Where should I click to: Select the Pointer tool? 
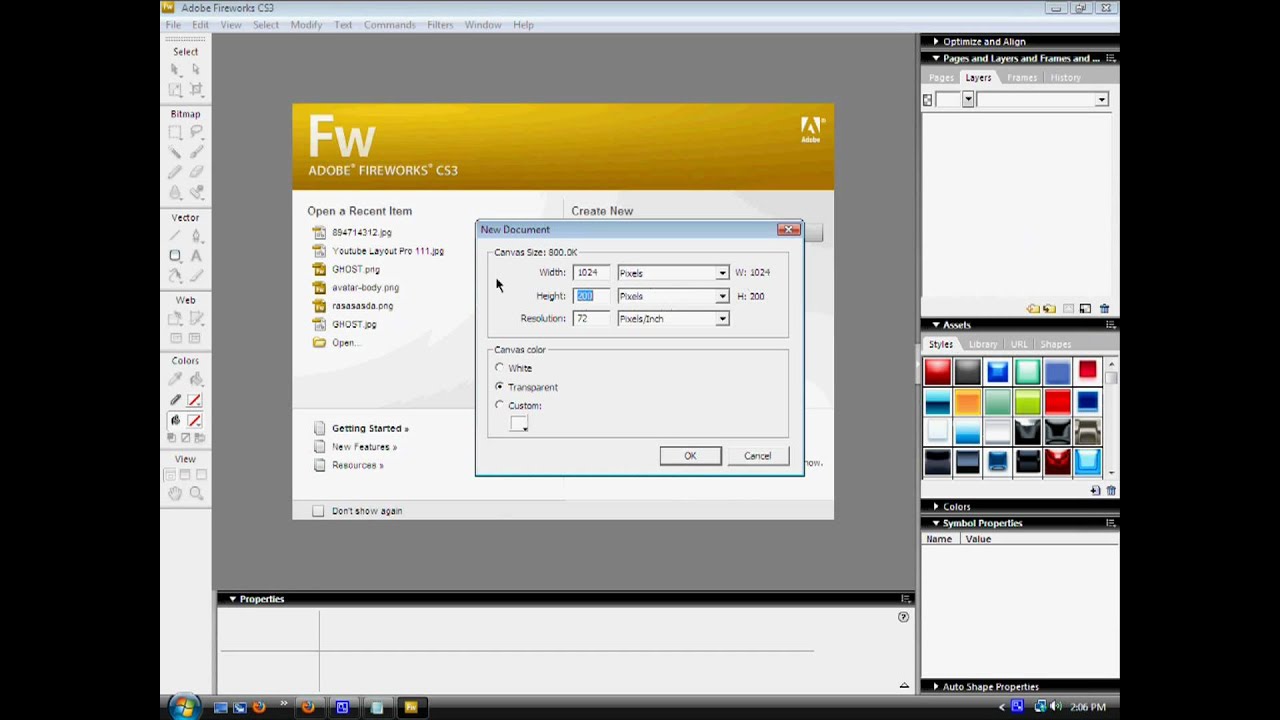point(175,69)
